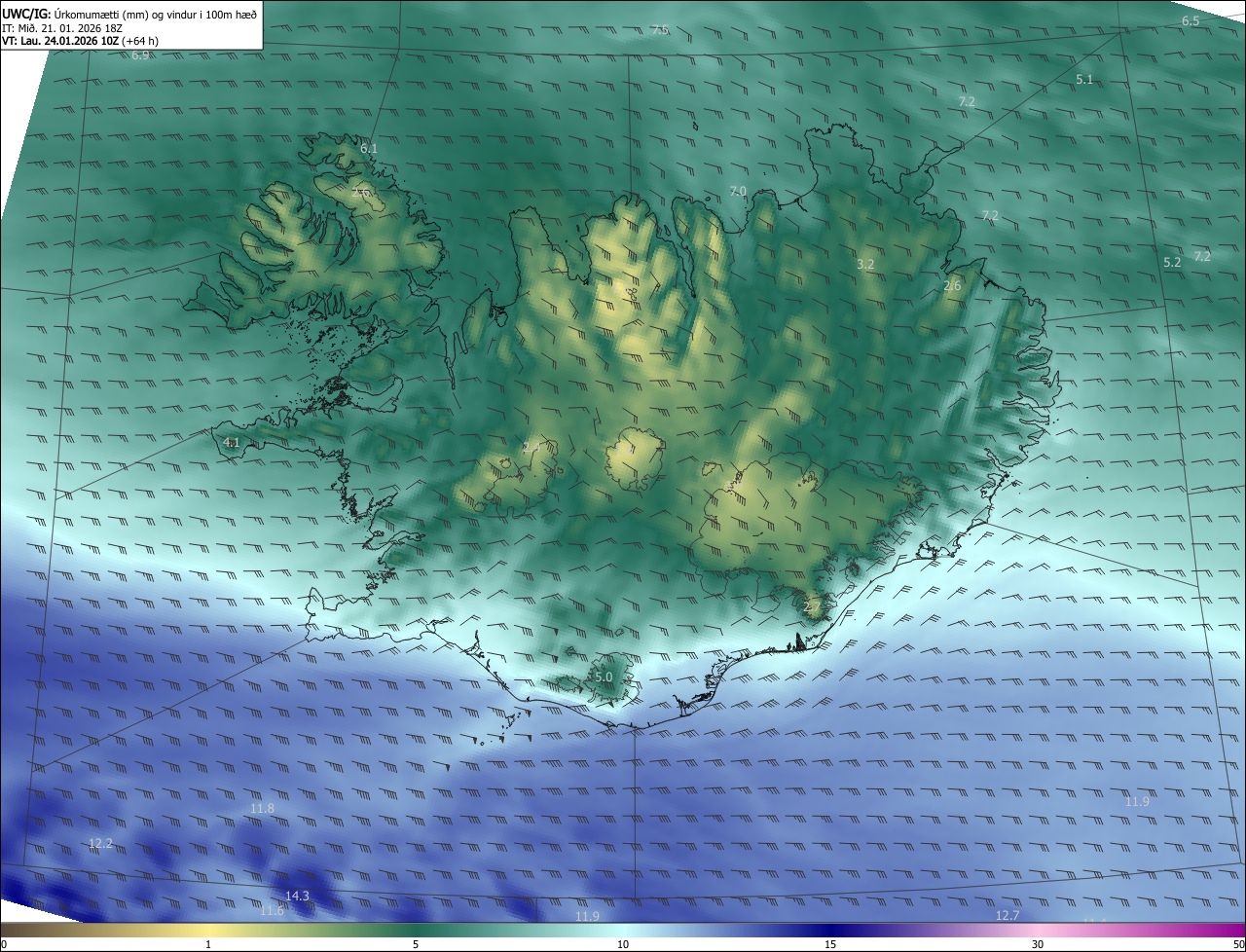This screenshot has width=1246, height=952.
Task: Click the 6.9 value label
Action: coord(140,55)
